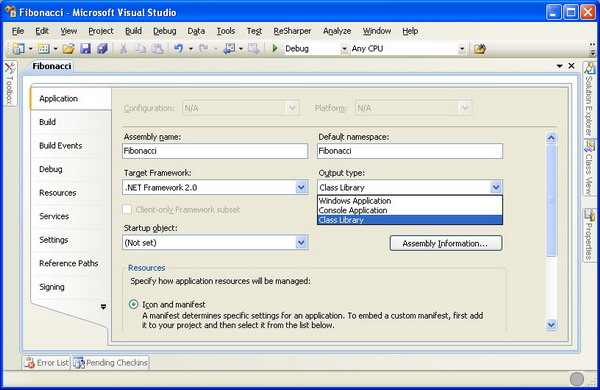Image resolution: width=600 pixels, height=390 pixels.
Task: Choose Console Application from output type list
Action: click(x=410, y=211)
